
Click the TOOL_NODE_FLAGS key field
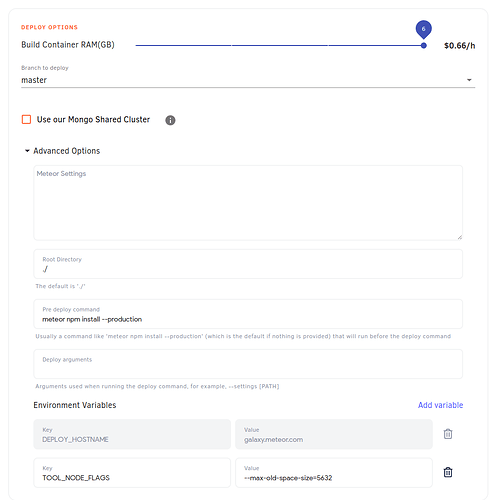(132, 472)
